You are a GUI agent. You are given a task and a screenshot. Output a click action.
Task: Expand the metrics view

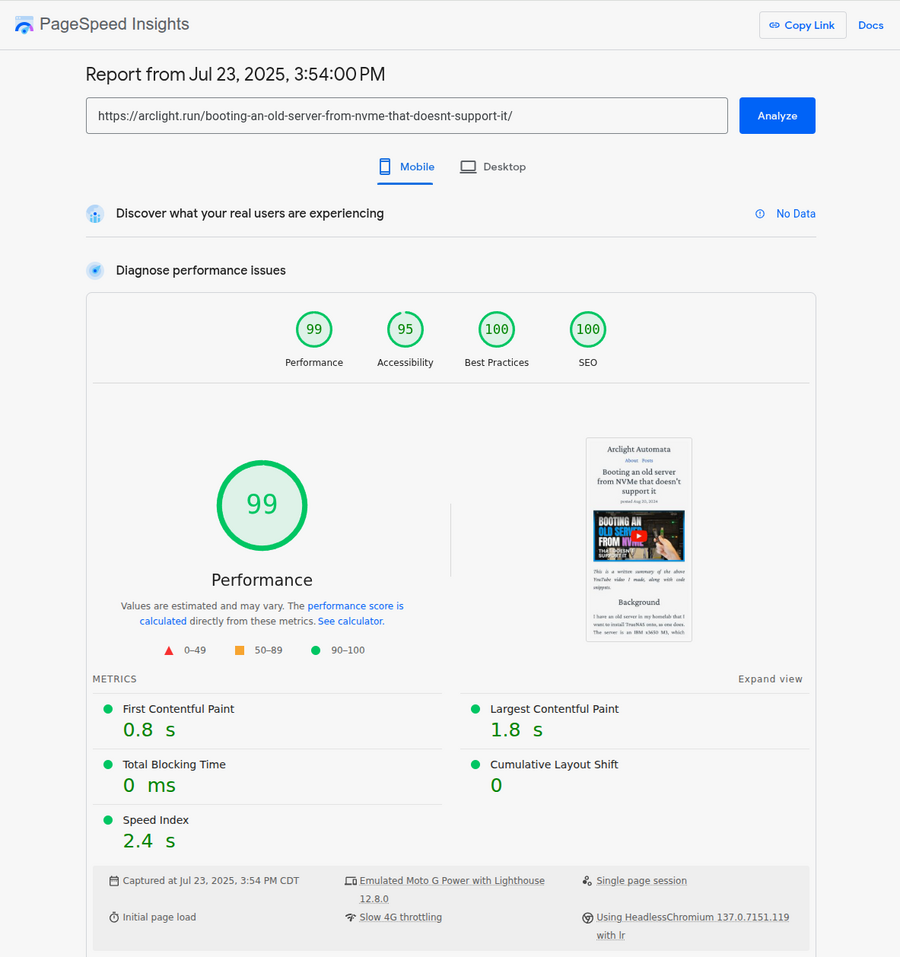770,679
